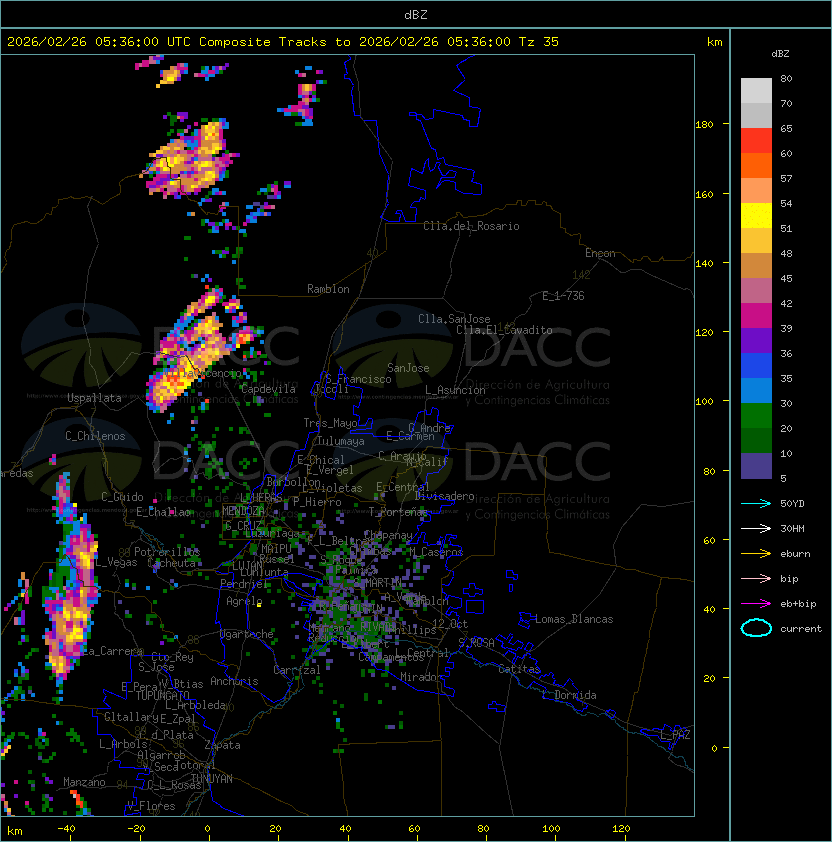Click the dBZ title at window top
The height and width of the screenshot is (842, 832).
tap(416, 14)
